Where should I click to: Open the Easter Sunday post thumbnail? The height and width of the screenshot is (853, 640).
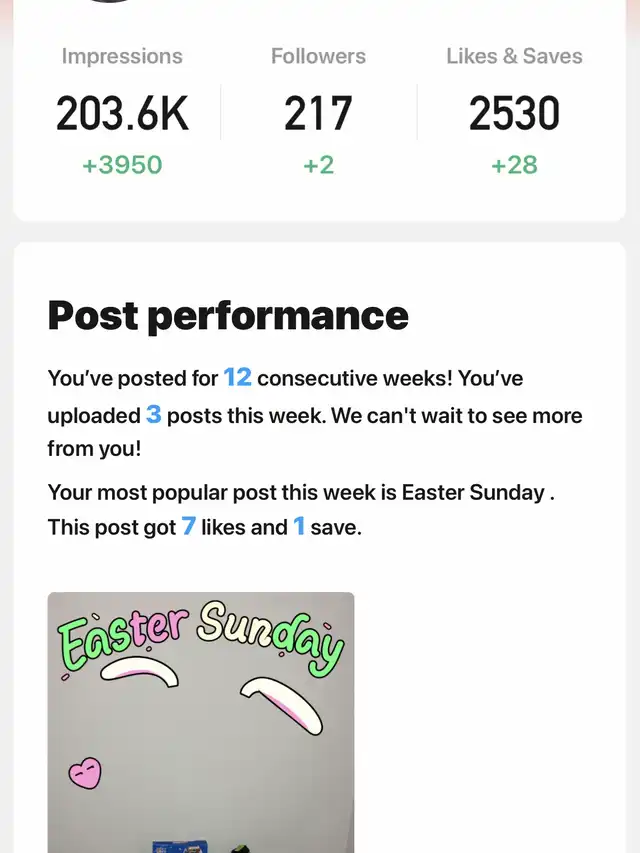coord(201,722)
